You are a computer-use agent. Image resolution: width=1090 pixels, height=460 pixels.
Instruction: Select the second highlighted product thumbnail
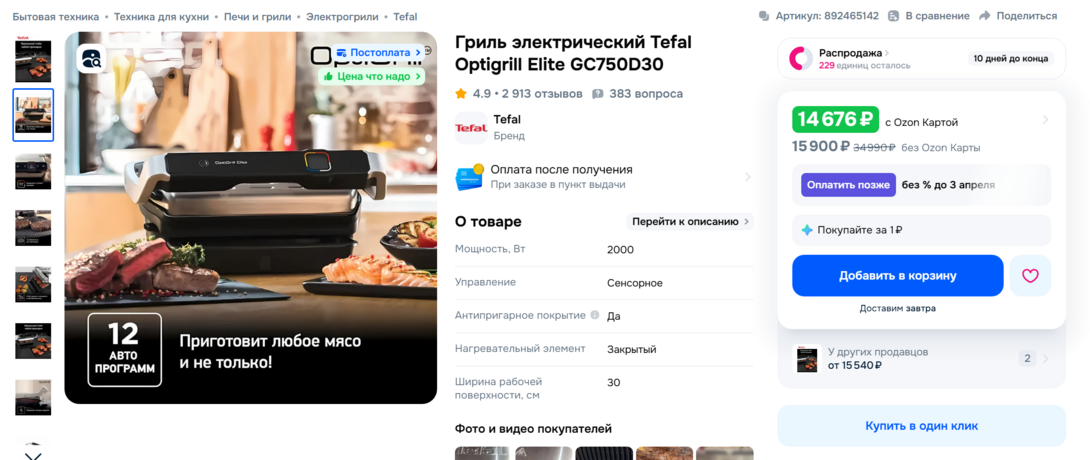33,115
